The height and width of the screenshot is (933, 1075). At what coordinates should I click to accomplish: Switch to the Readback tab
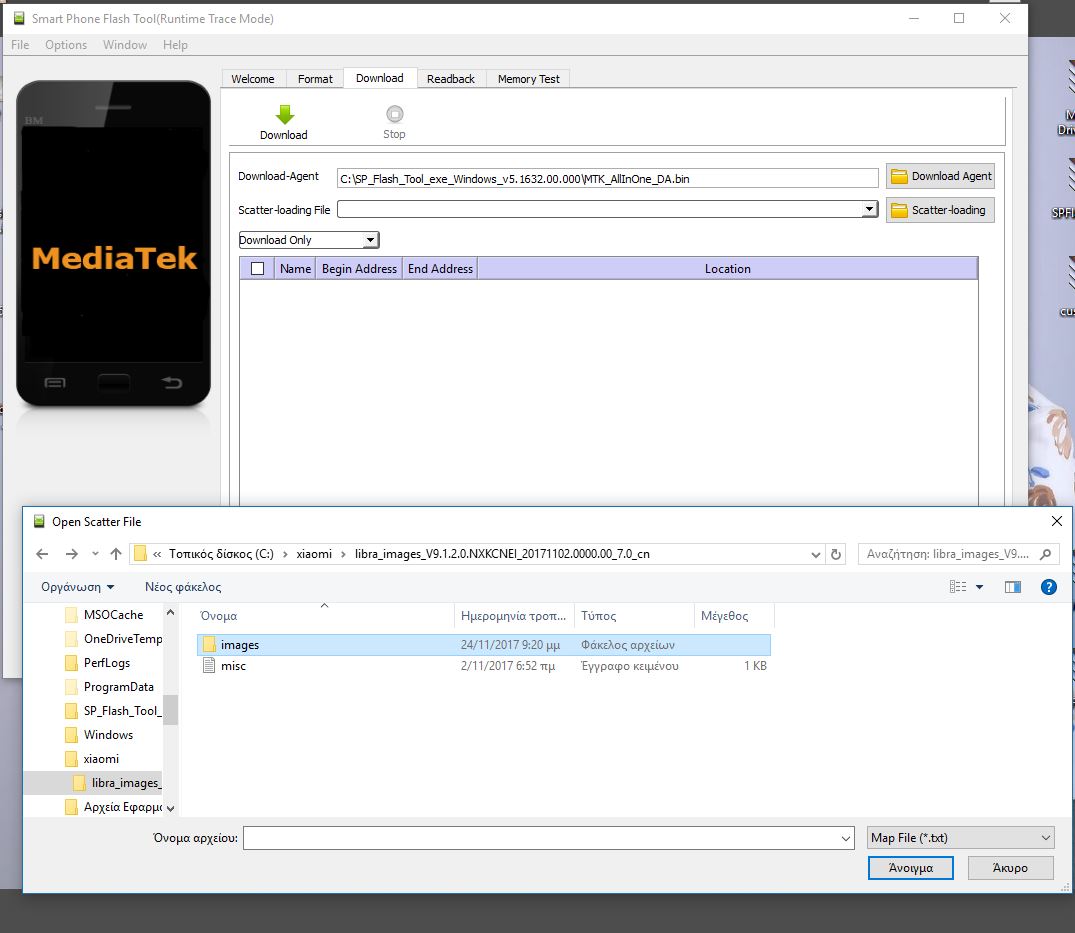[x=450, y=79]
